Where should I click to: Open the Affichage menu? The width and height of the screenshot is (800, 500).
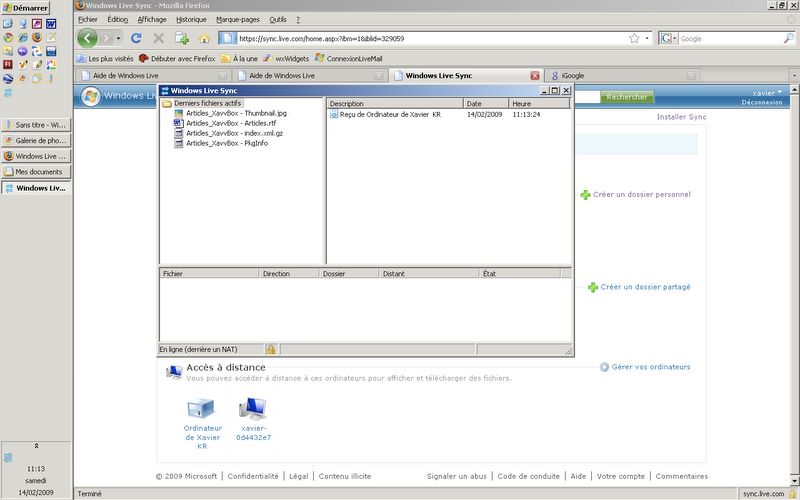[x=152, y=19]
